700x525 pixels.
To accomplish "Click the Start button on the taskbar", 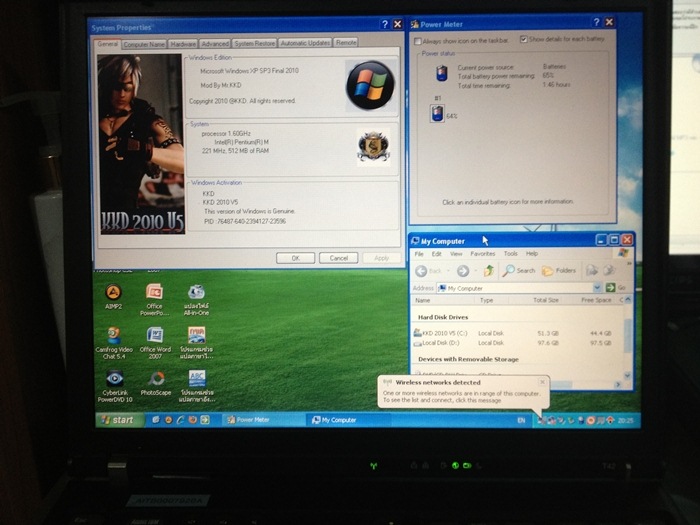I will [x=117, y=420].
